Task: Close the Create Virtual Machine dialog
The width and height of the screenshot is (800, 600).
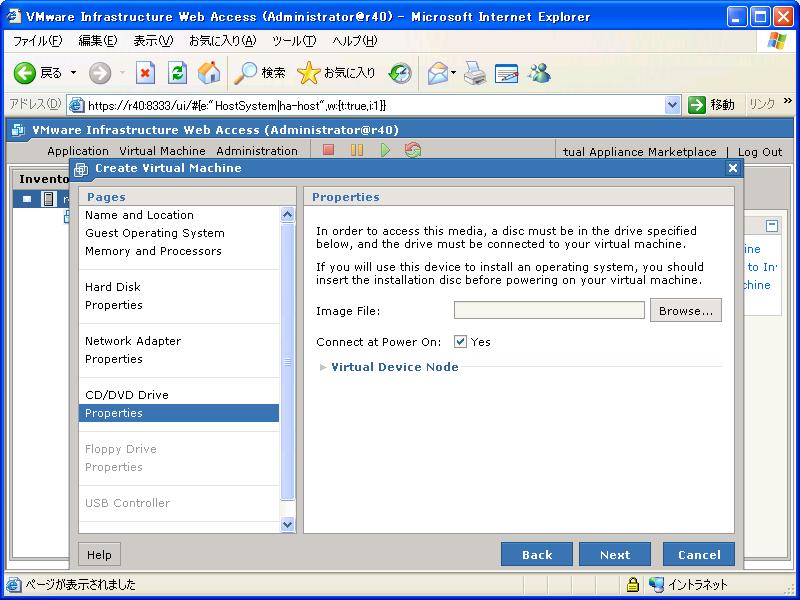Action: tap(733, 168)
